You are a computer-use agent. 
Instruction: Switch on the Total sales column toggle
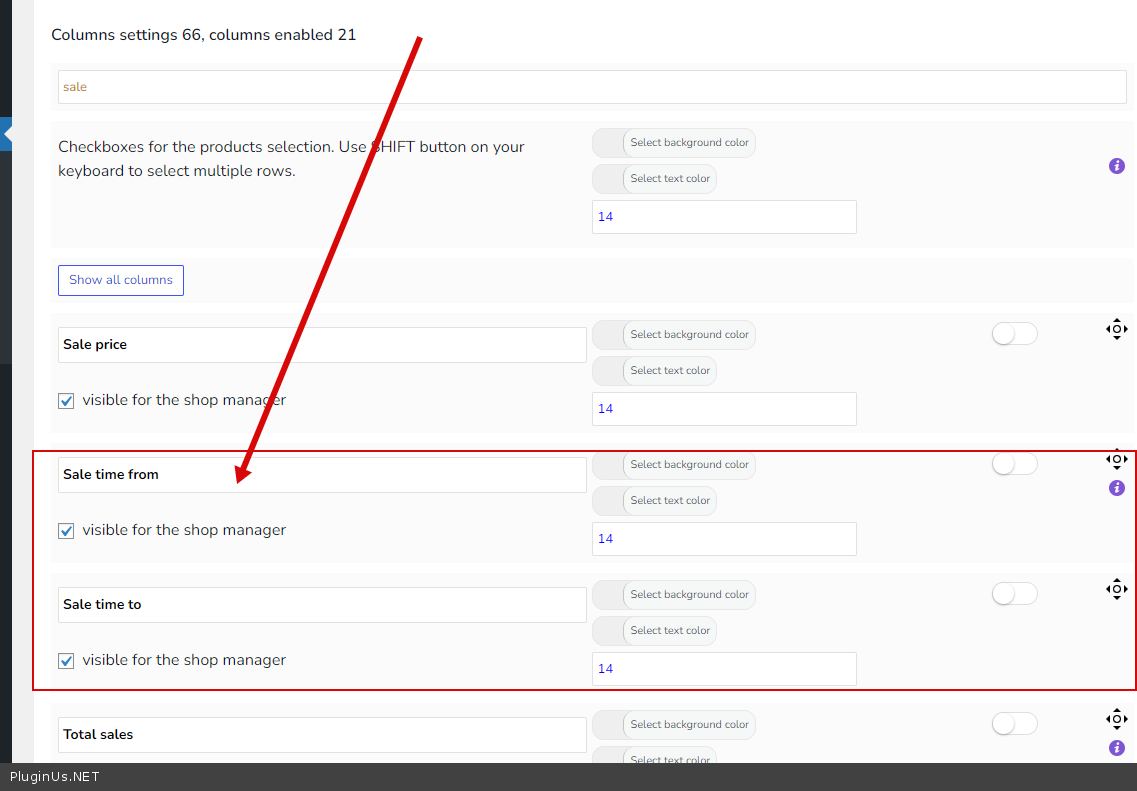1014,724
